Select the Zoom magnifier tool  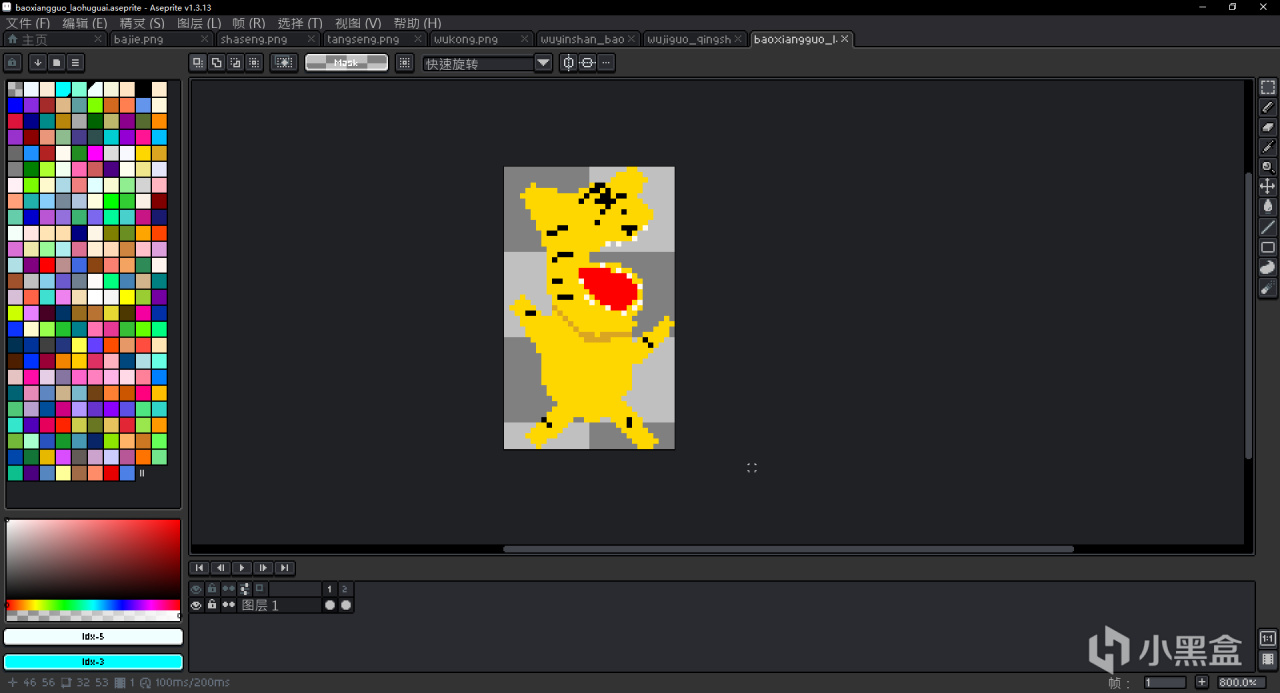(x=1267, y=167)
